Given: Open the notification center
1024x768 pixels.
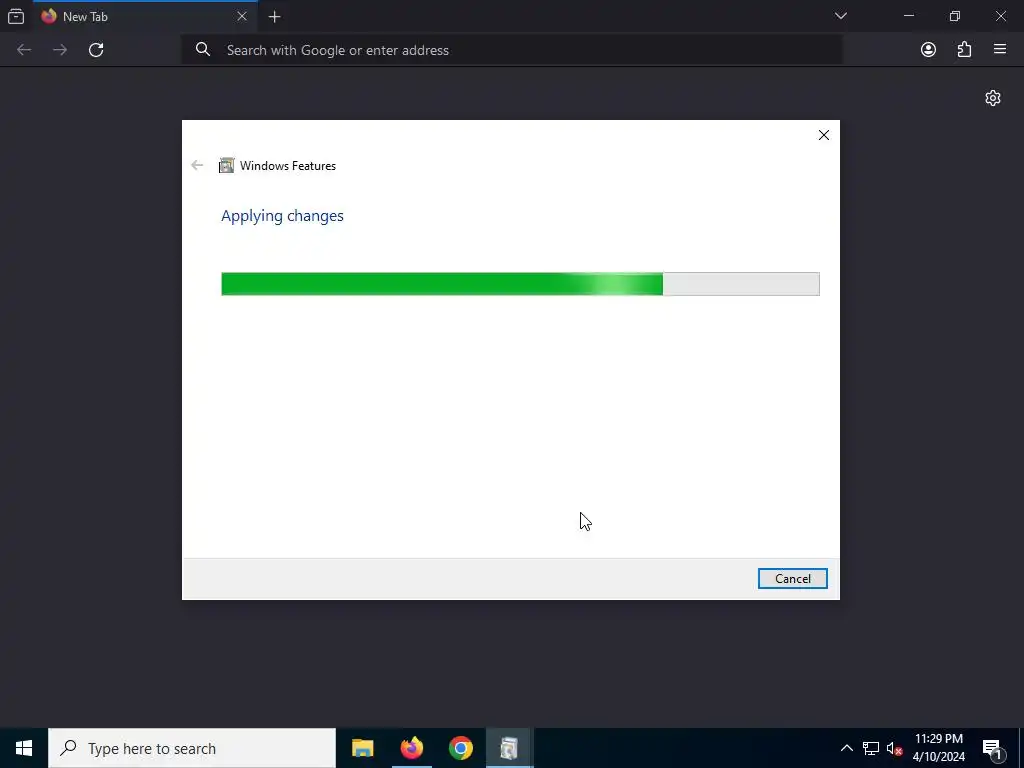Looking at the screenshot, I should pyautogui.click(x=992, y=748).
